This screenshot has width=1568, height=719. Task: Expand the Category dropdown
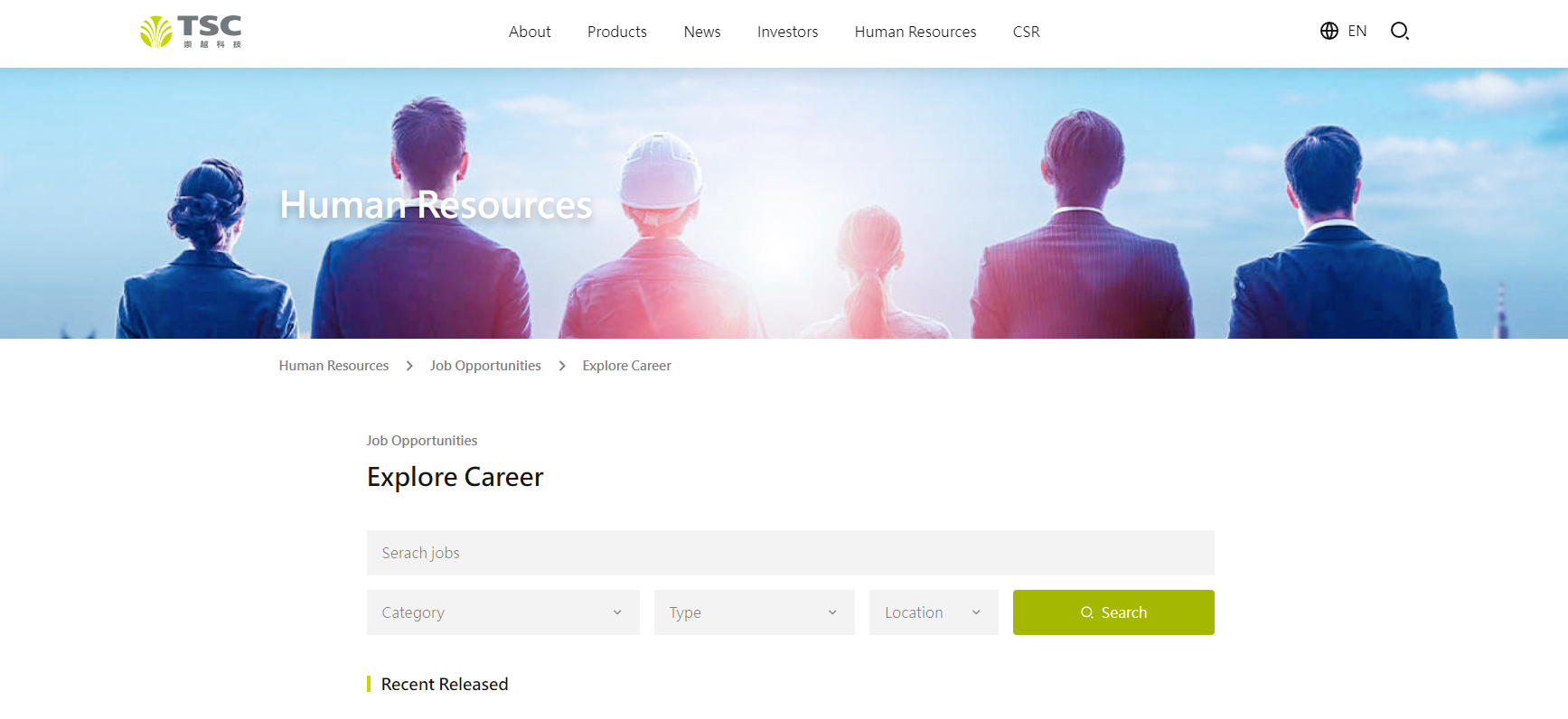(x=502, y=612)
